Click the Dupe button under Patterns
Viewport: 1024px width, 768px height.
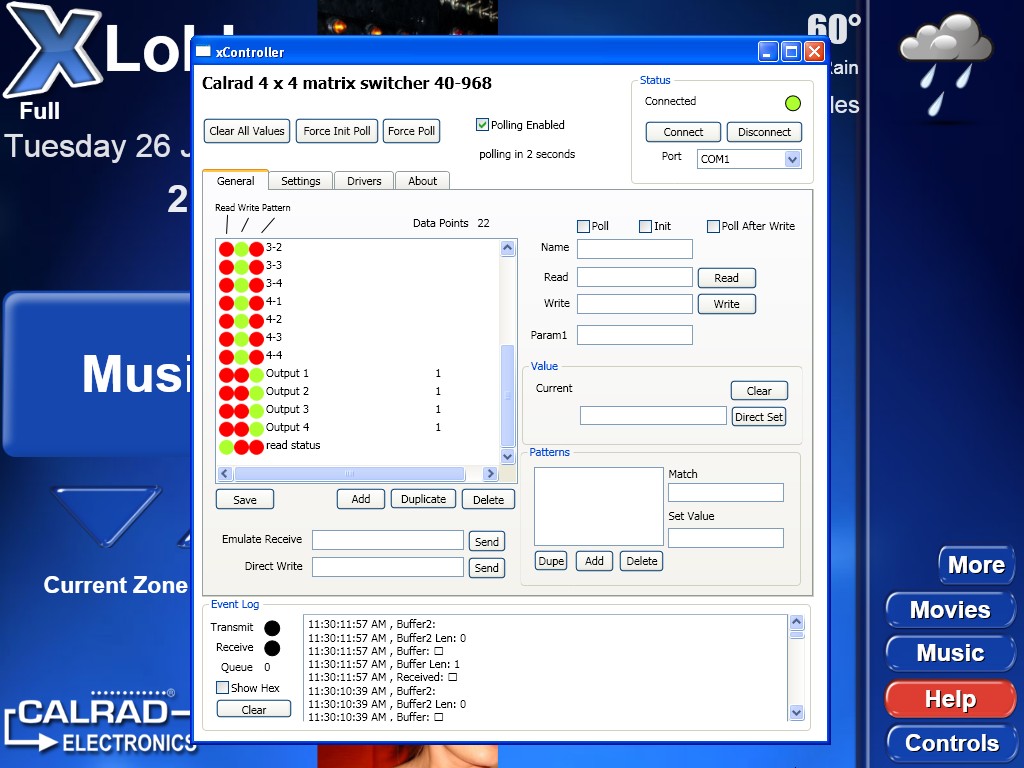coord(551,561)
